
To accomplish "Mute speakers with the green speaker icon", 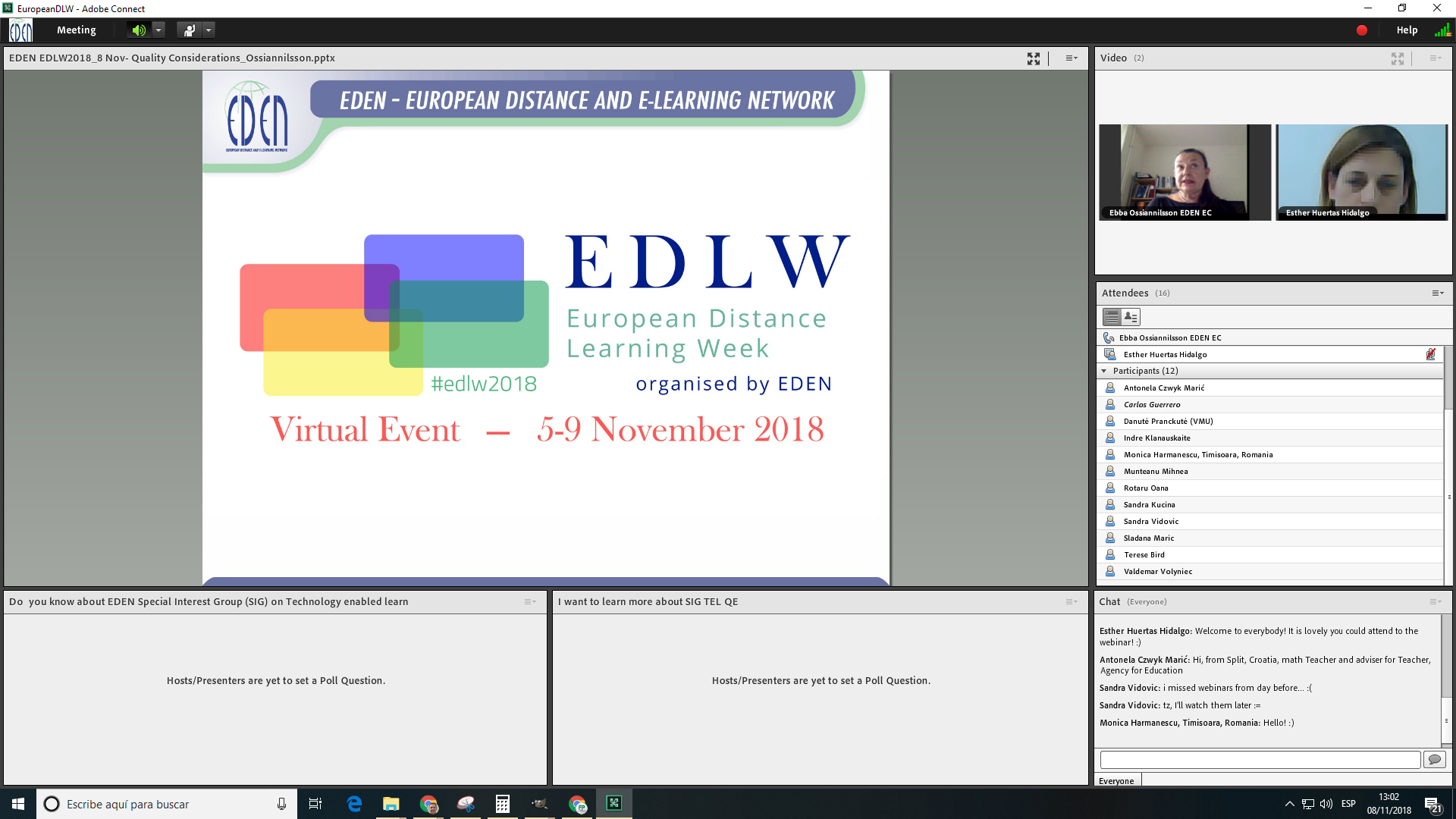I will pyautogui.click(x=139, y=30).
